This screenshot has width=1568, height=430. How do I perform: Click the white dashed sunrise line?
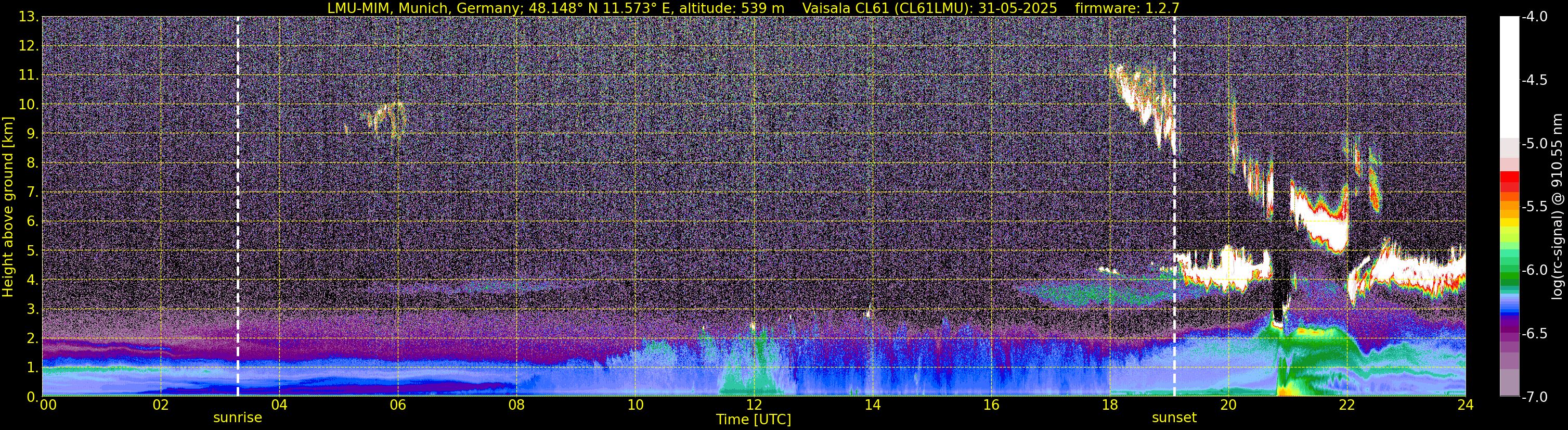pos(237,207)
